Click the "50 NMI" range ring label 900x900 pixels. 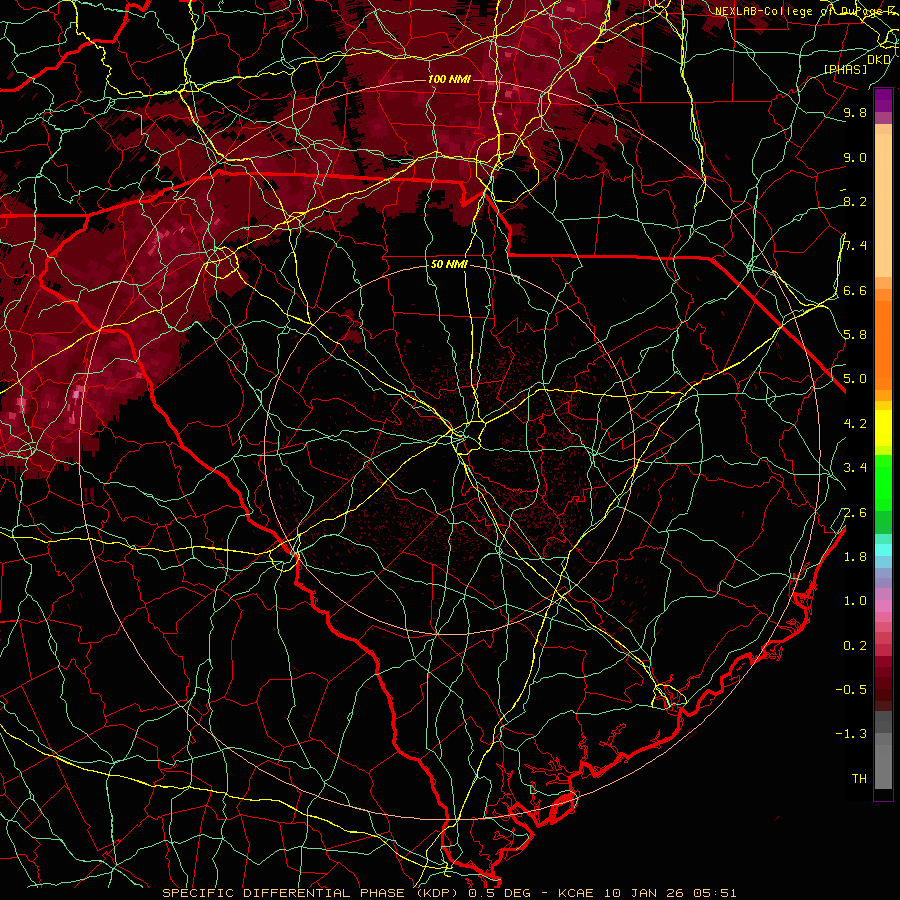(x=449, y=265)
